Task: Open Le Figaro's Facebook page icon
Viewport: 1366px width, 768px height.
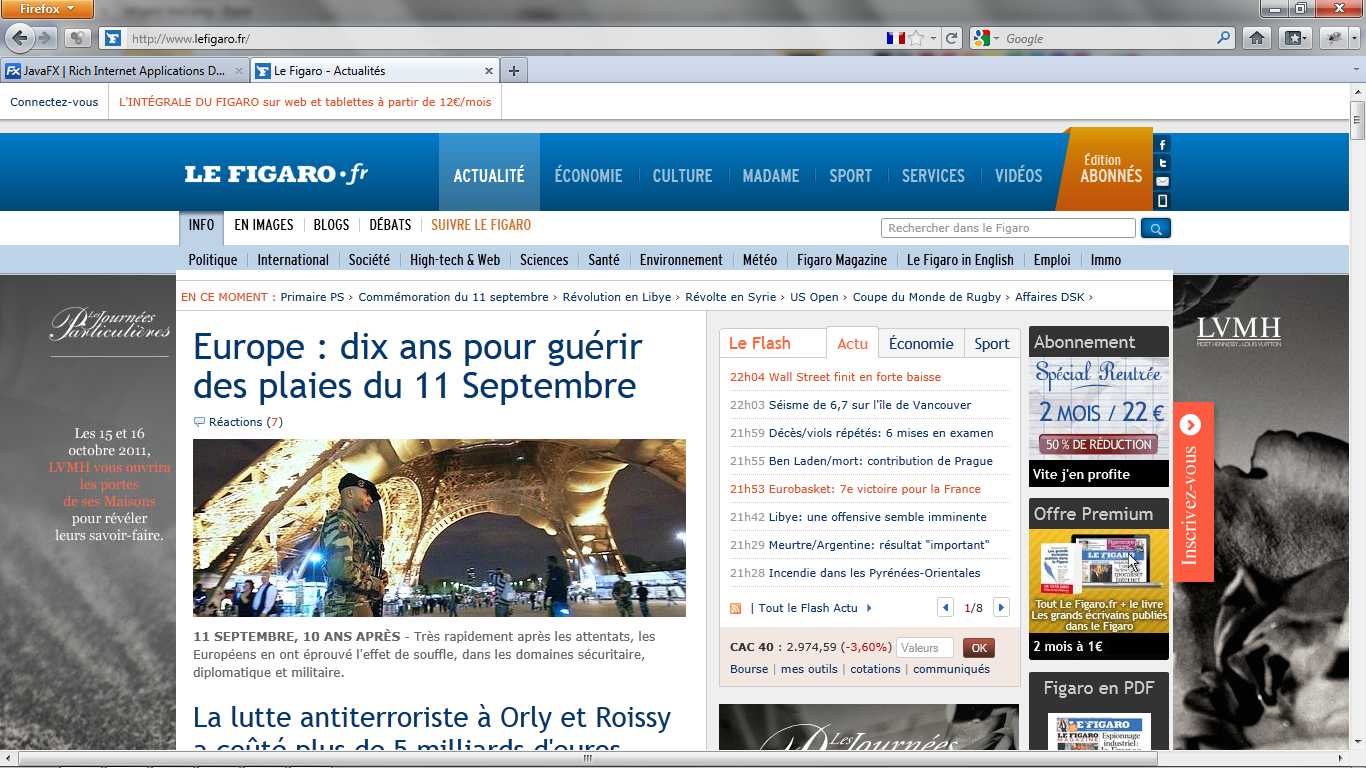Action: tap(1162, 145)
